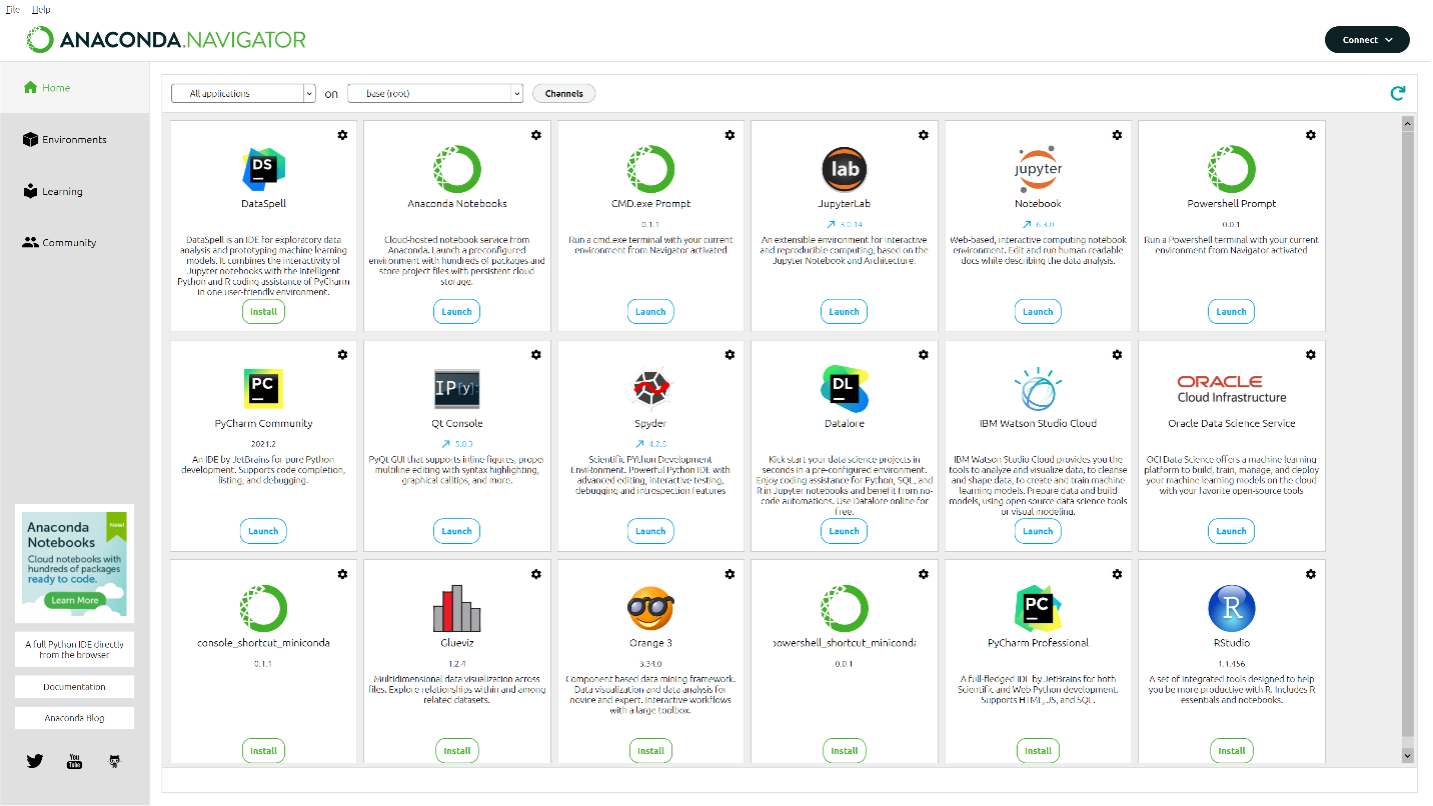Open settings gear on CMD.exe Prompt card
Screen dimensions: 1433x806
730,135
